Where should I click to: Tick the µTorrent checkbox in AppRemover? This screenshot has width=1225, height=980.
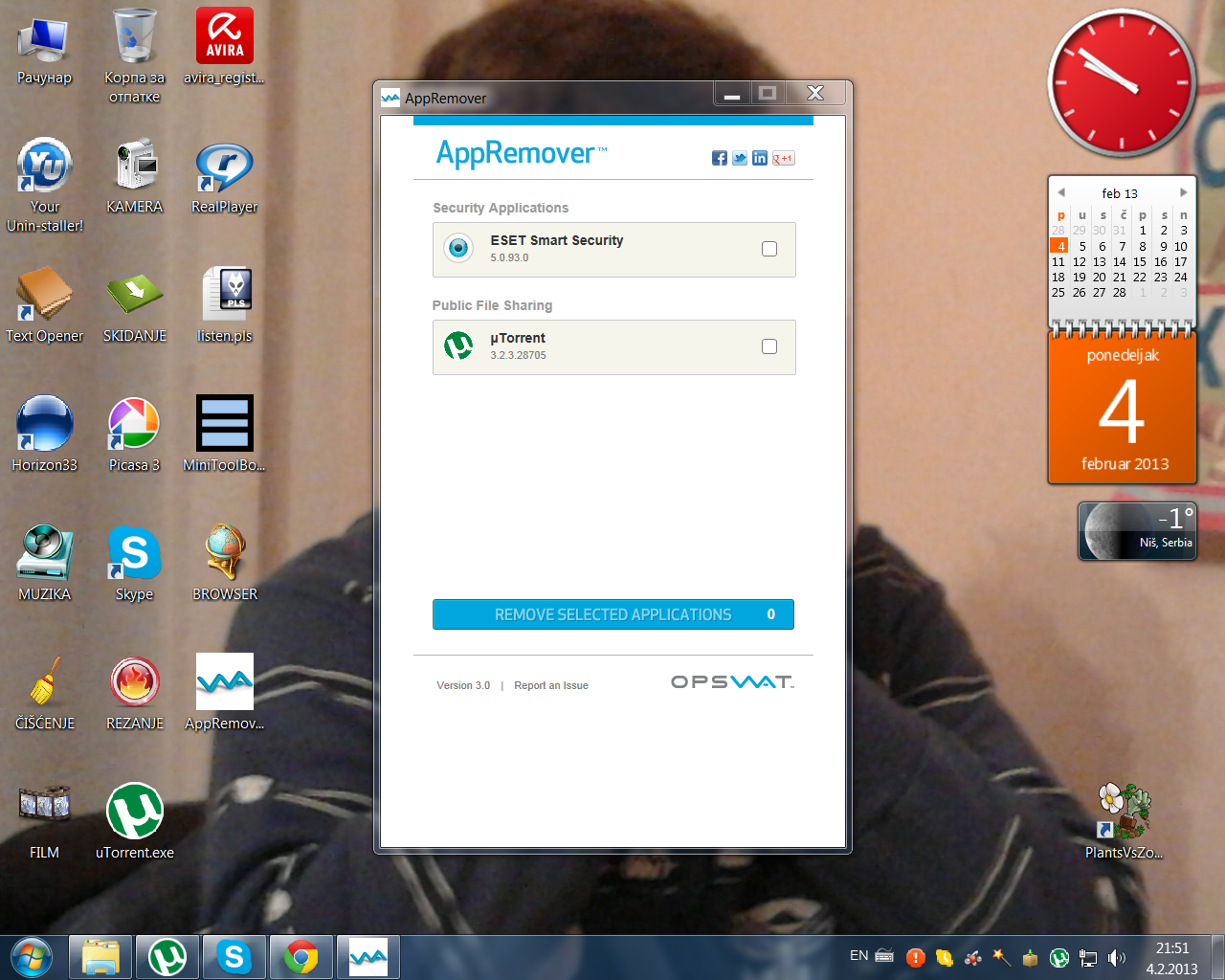coord(769,346)
